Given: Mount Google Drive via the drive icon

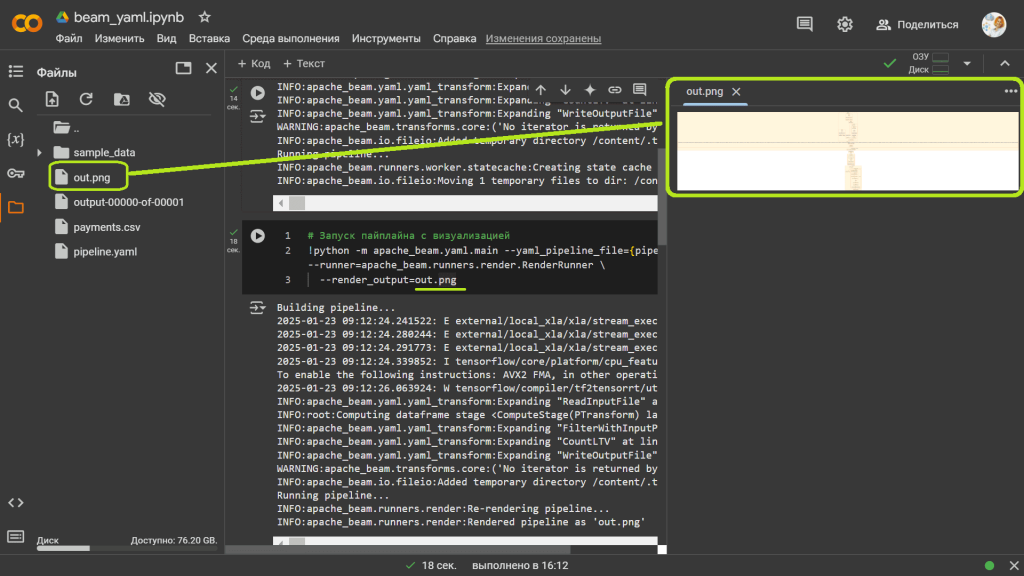Looking at the screenshot, I should tap(121, 99).
